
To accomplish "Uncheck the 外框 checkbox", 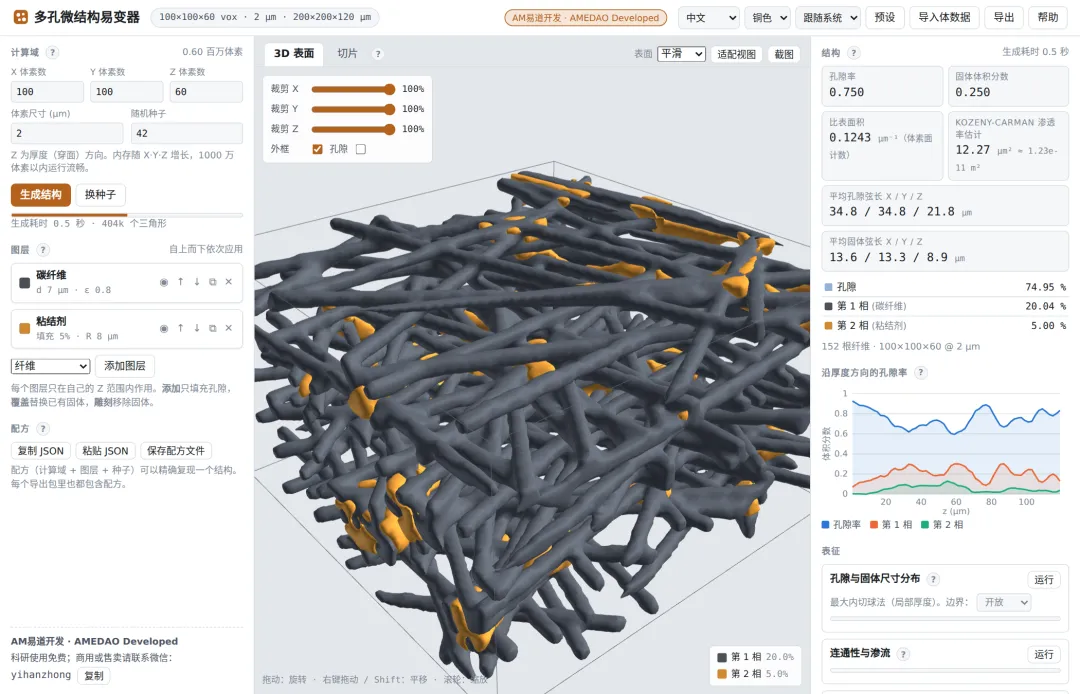I will (x=318, y=149).
